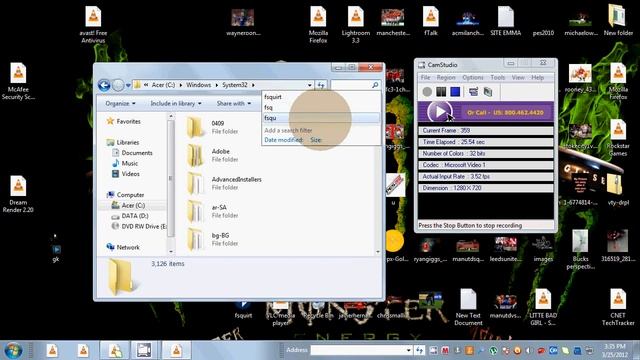
Task: Select the Rockstar Games desktop icon
Action: (618, 138)
